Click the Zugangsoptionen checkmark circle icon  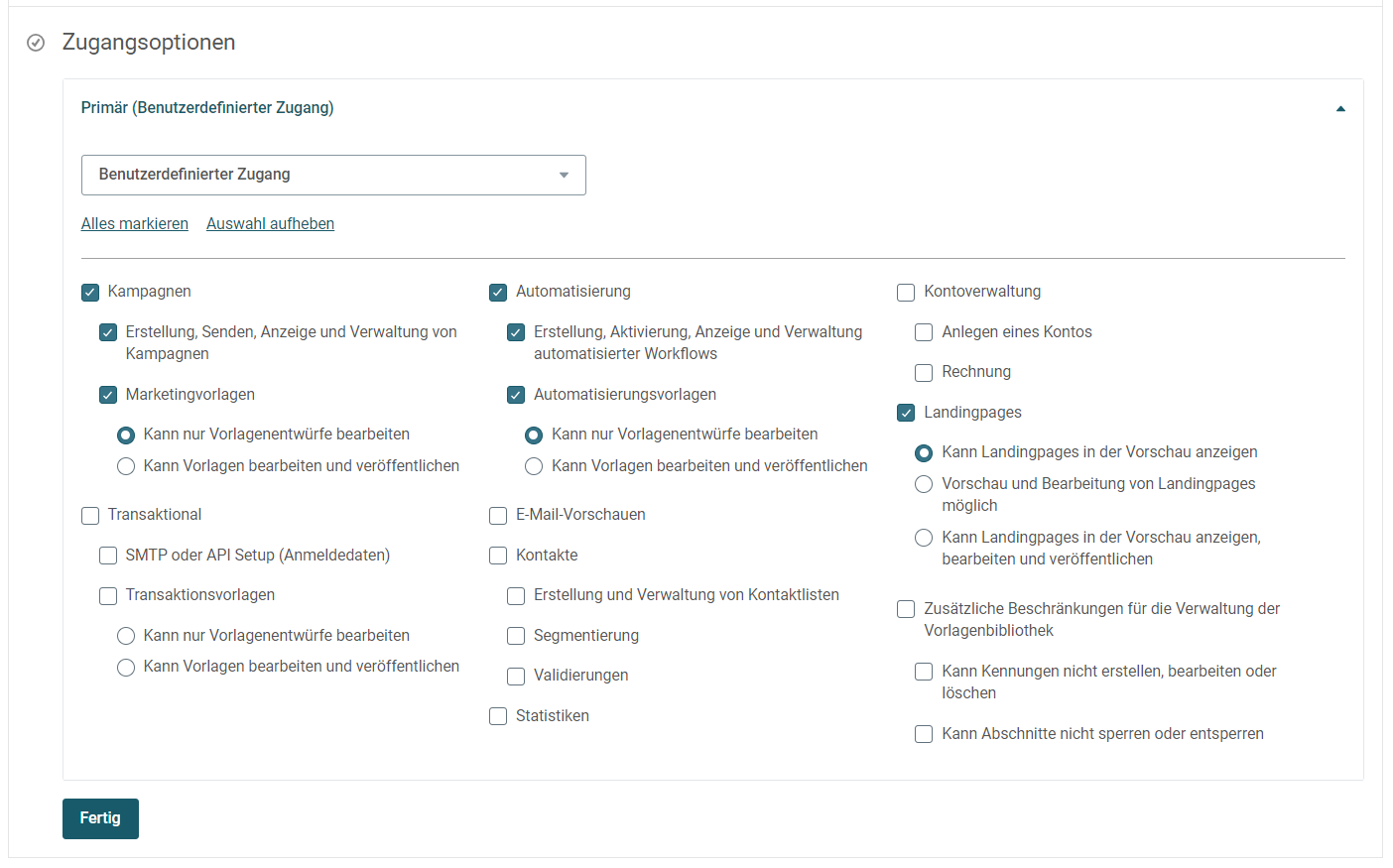click(x=36, y=43)
